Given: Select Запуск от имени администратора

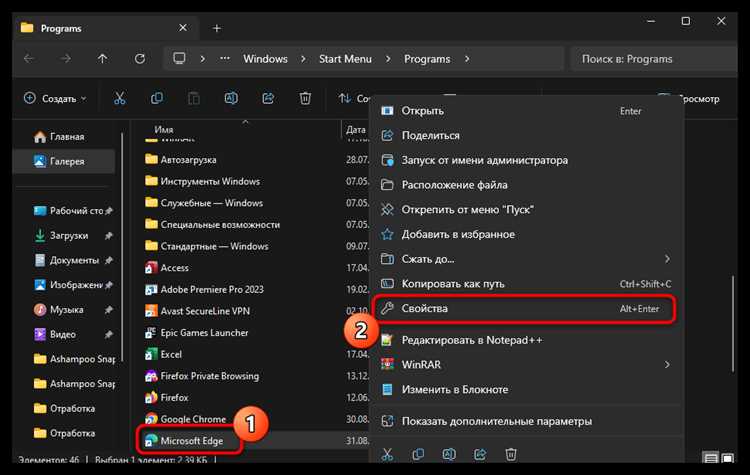Looking at the screenshot, I should (528, 160).
